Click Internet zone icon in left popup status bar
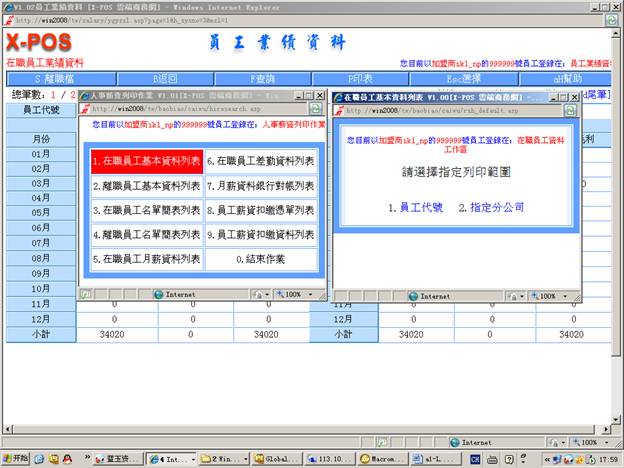624x468 pixels. coord(159,295)
